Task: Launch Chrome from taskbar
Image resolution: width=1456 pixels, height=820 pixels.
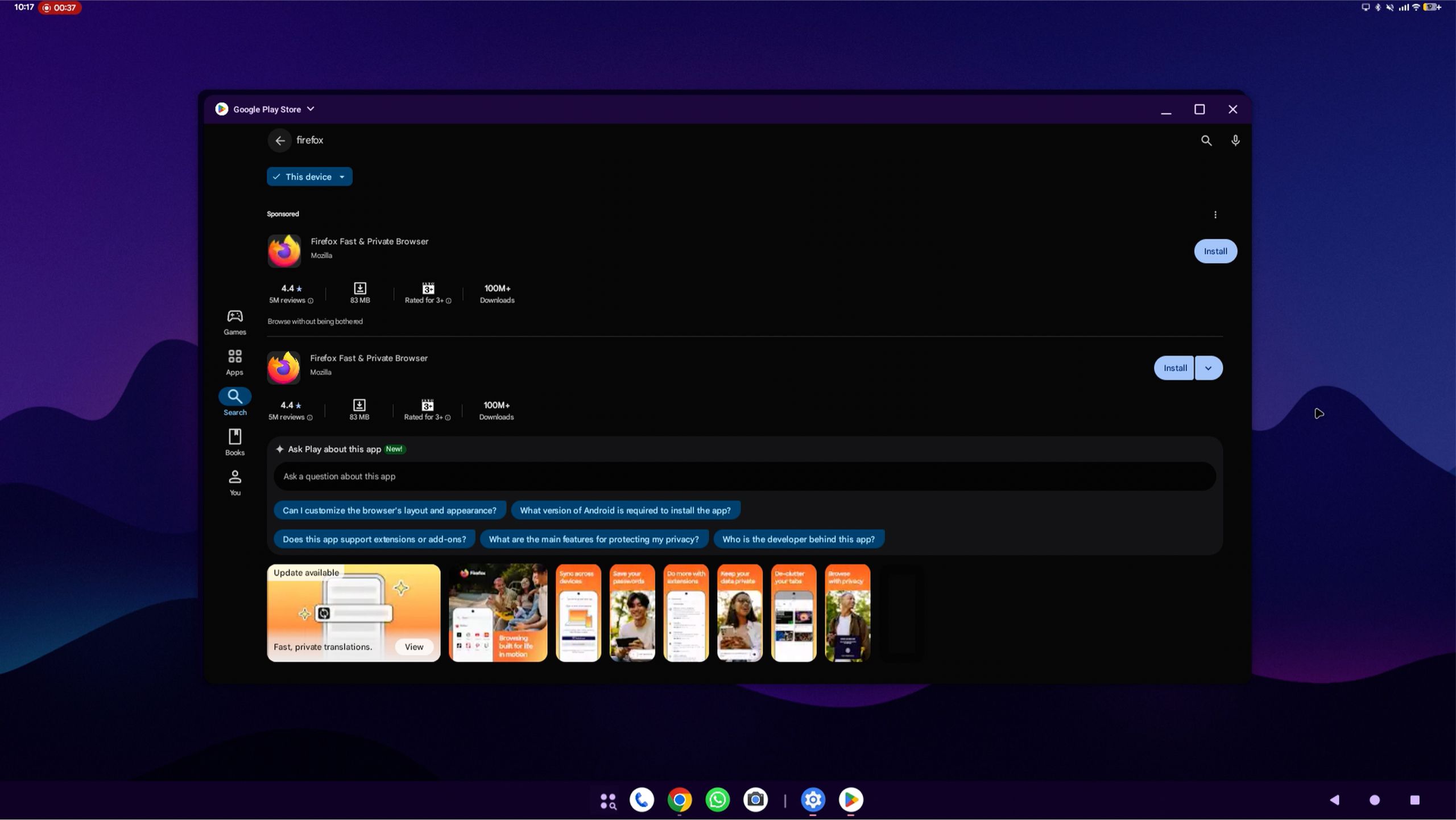Action: click(x=680, y=800)
